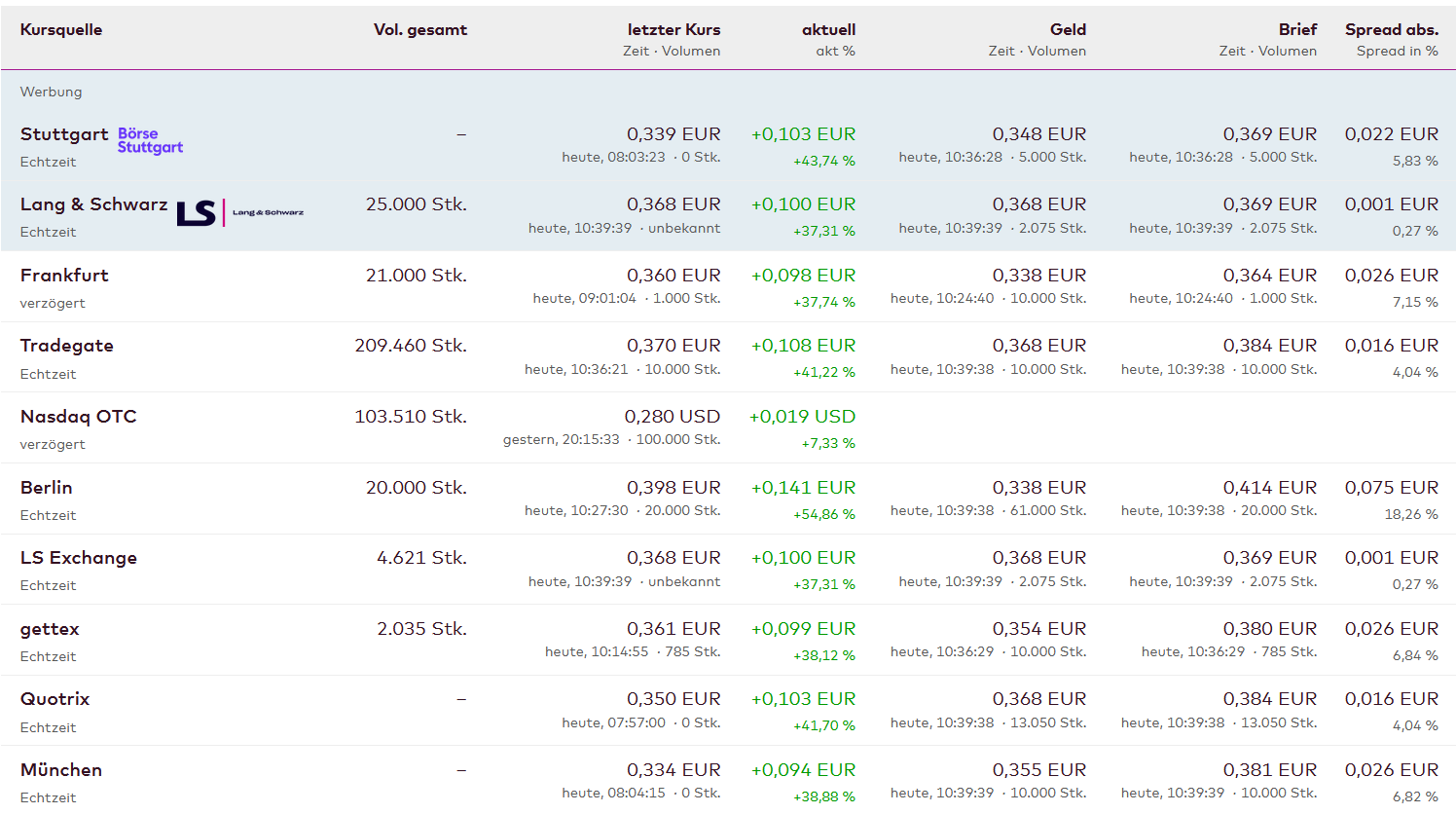Click the letzter Kurs column header

point(674,30)
